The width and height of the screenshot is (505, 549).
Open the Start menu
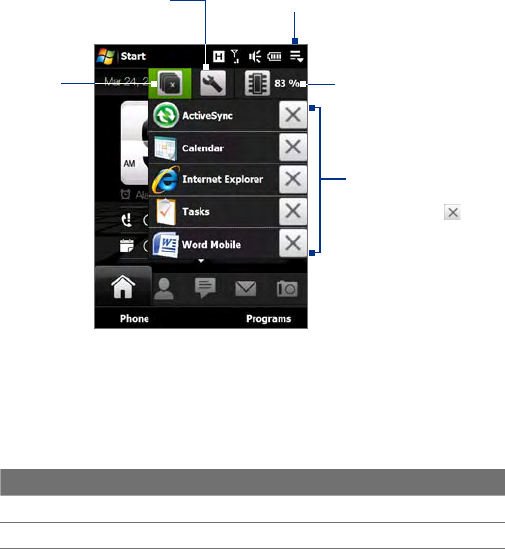(122, 56)
